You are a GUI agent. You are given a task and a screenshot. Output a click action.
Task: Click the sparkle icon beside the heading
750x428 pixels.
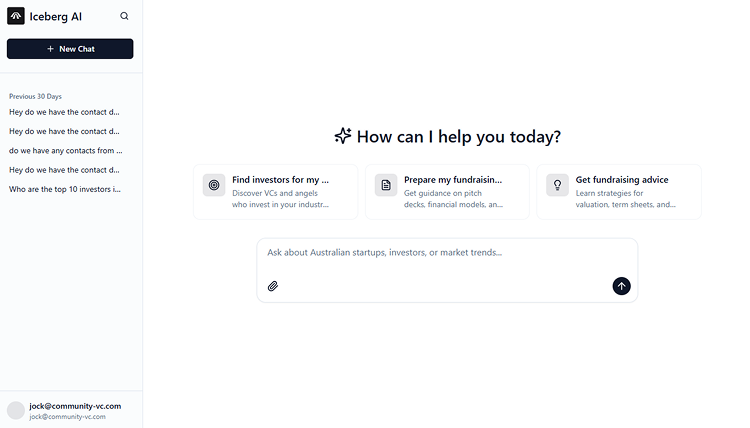click(342, 136)
